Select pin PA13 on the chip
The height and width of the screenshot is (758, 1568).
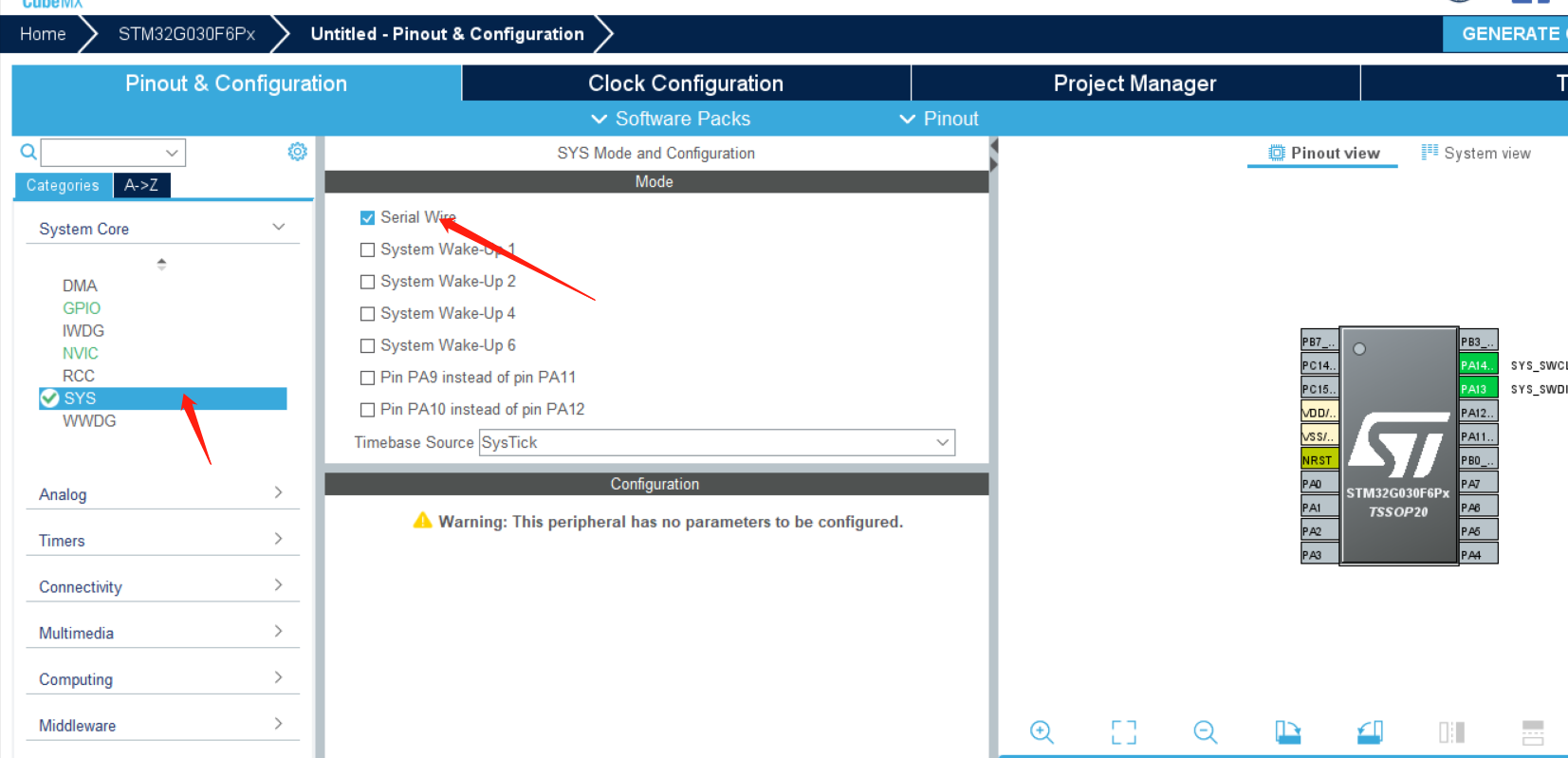pyautogui.click(x=1478, y=388)
